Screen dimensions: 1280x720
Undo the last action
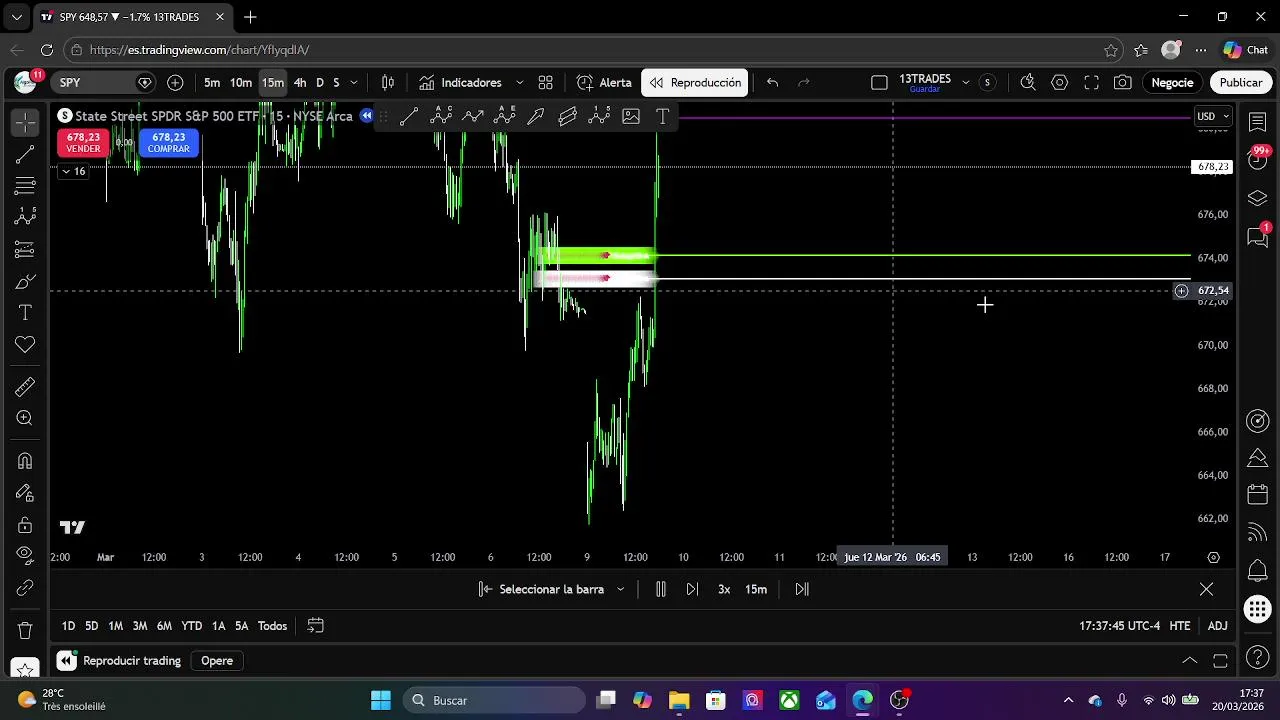coord(772,83)
